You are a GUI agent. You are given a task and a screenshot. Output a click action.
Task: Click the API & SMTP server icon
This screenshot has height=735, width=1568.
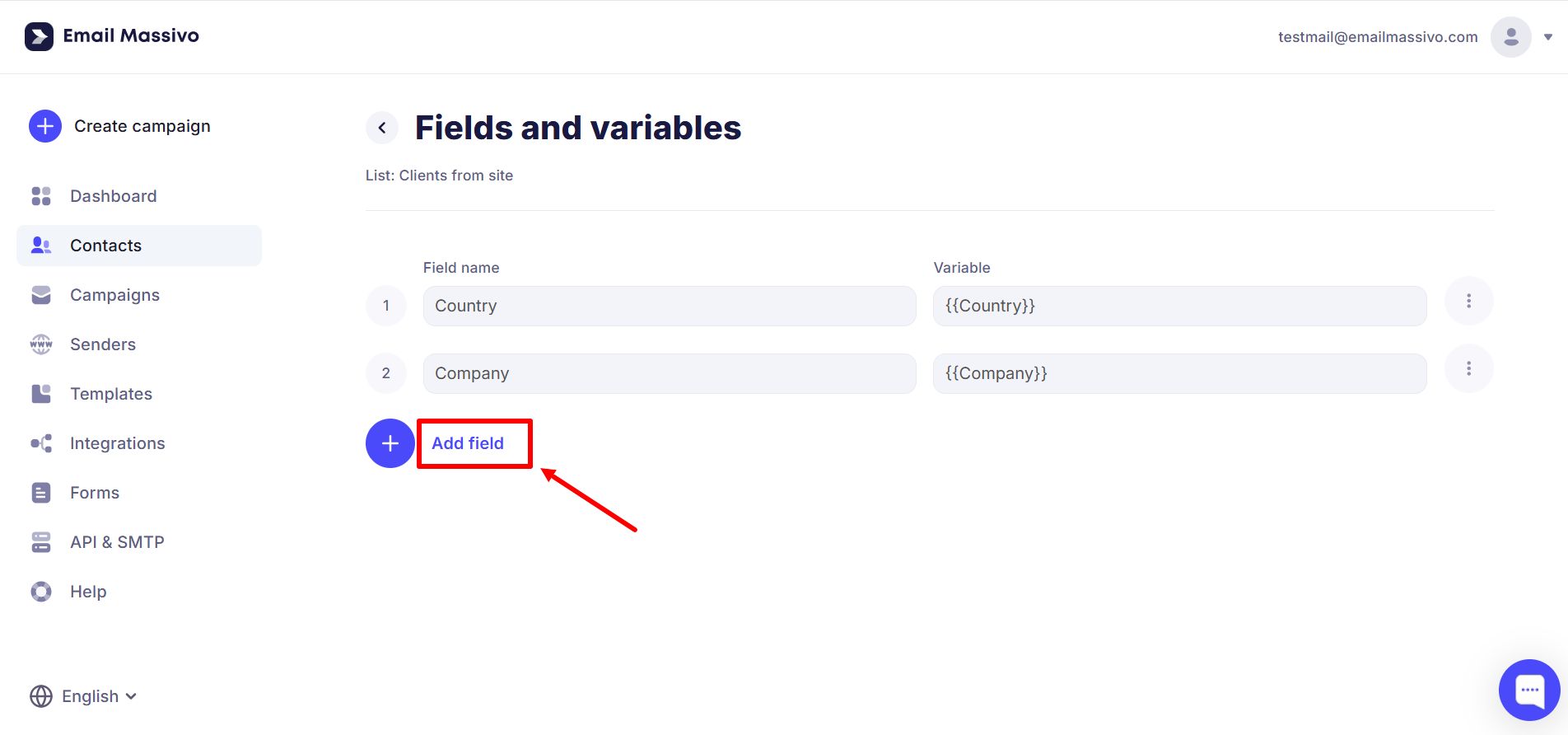pyautogui.click(x=41, y=542)
